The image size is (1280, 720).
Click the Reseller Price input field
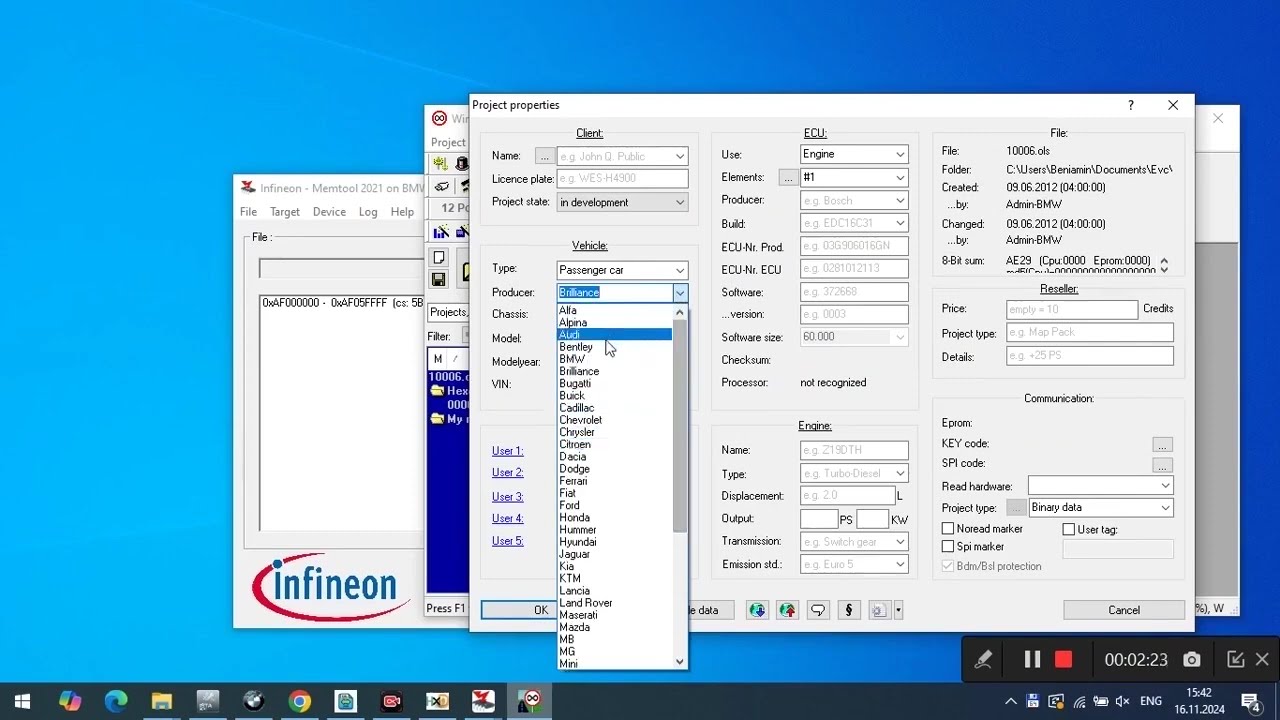tap(1072, 310)
